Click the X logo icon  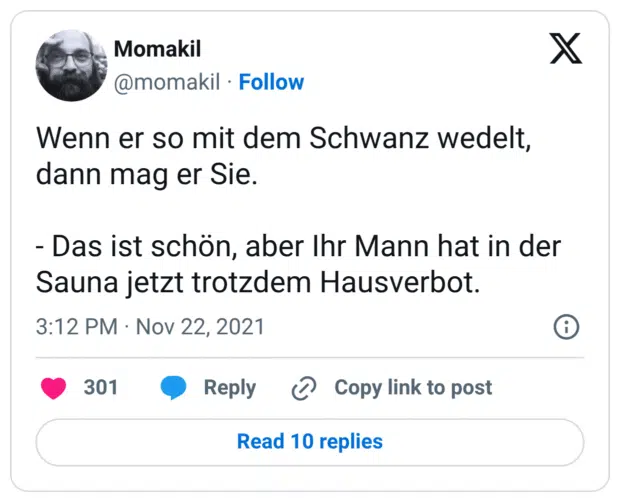565,49
